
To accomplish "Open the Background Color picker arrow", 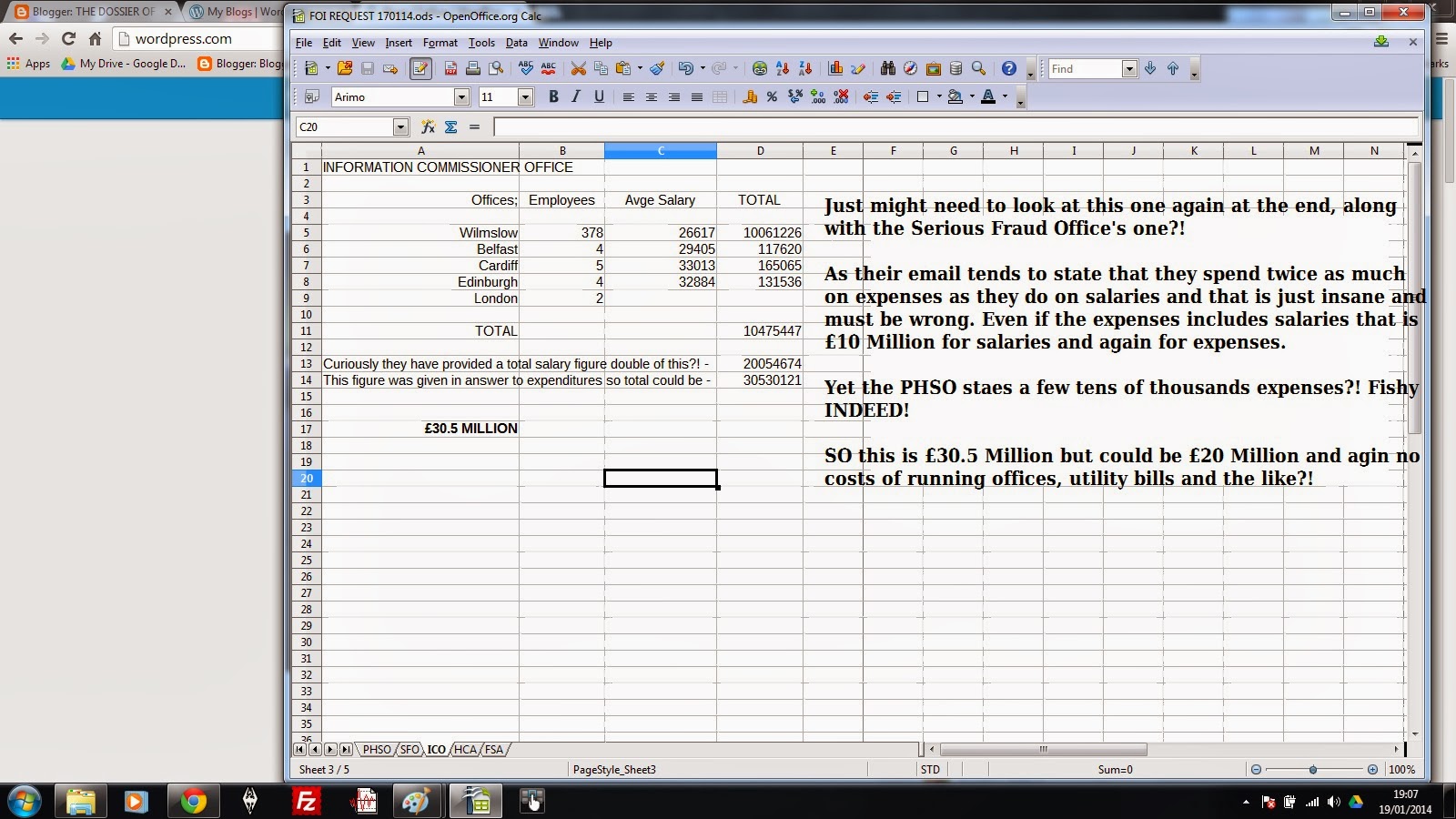I will tap(972, 97).
